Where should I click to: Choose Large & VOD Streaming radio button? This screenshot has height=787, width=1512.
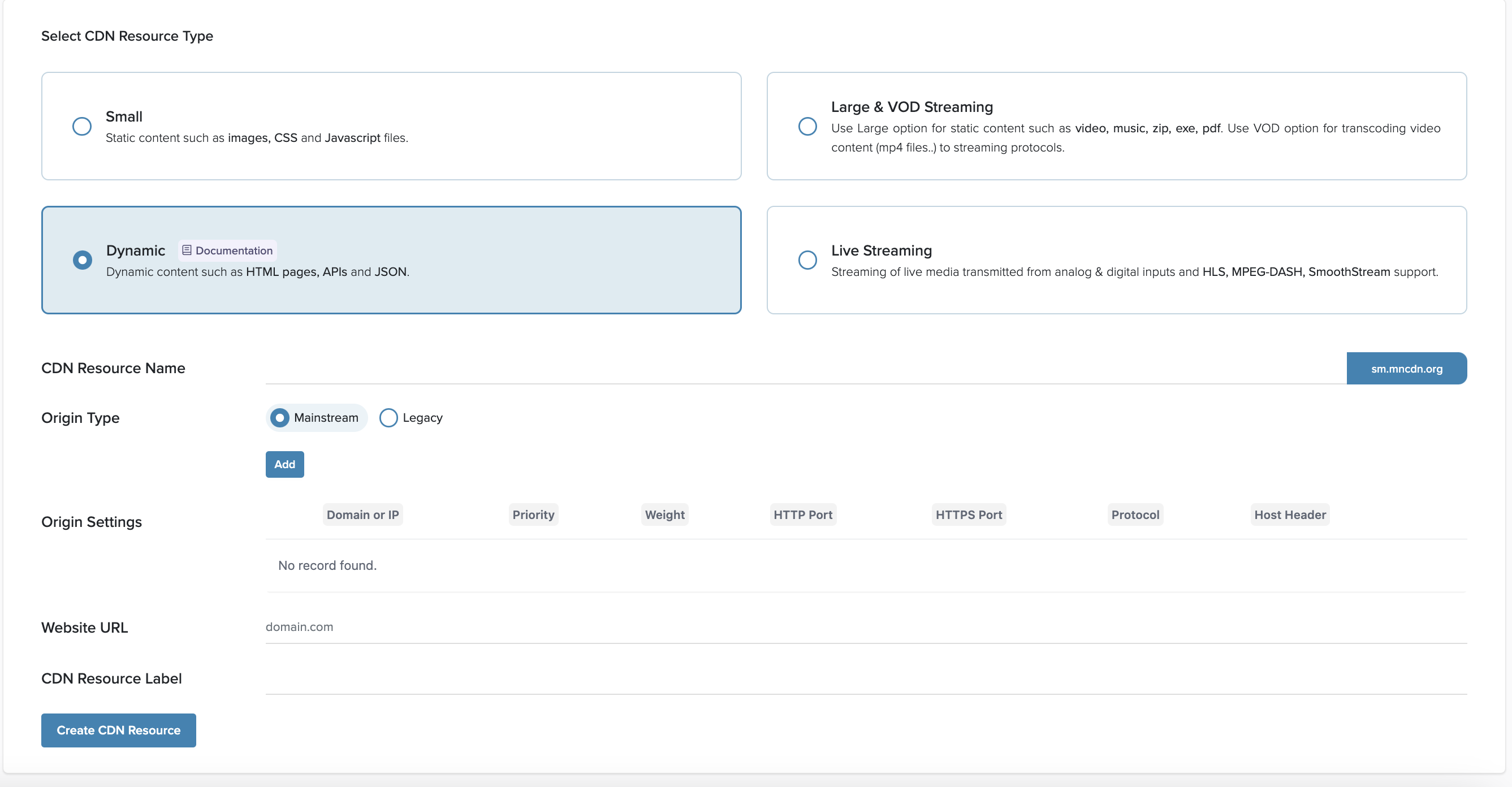pos(807,126)
